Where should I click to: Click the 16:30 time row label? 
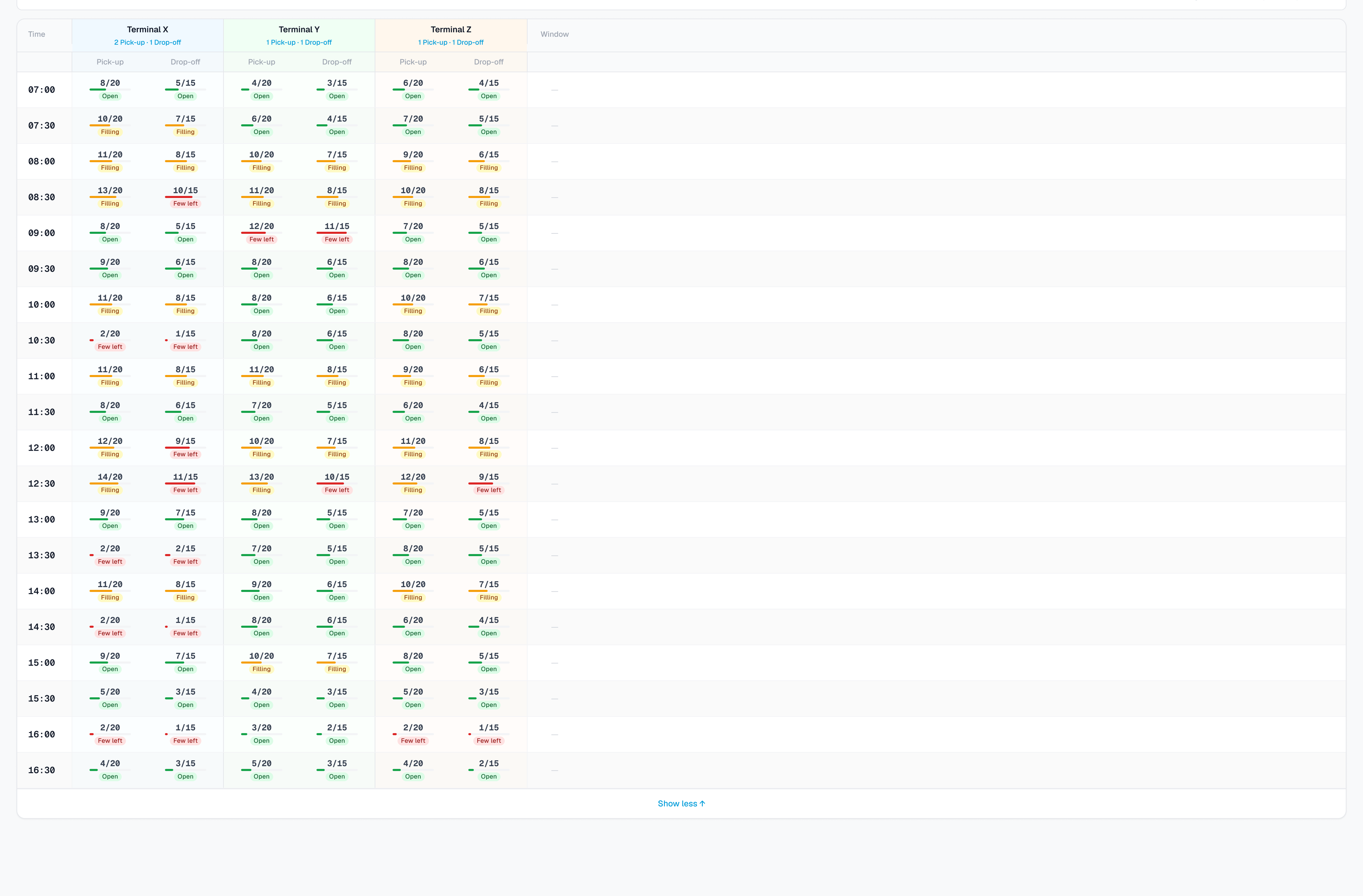[x=42, y=770]
